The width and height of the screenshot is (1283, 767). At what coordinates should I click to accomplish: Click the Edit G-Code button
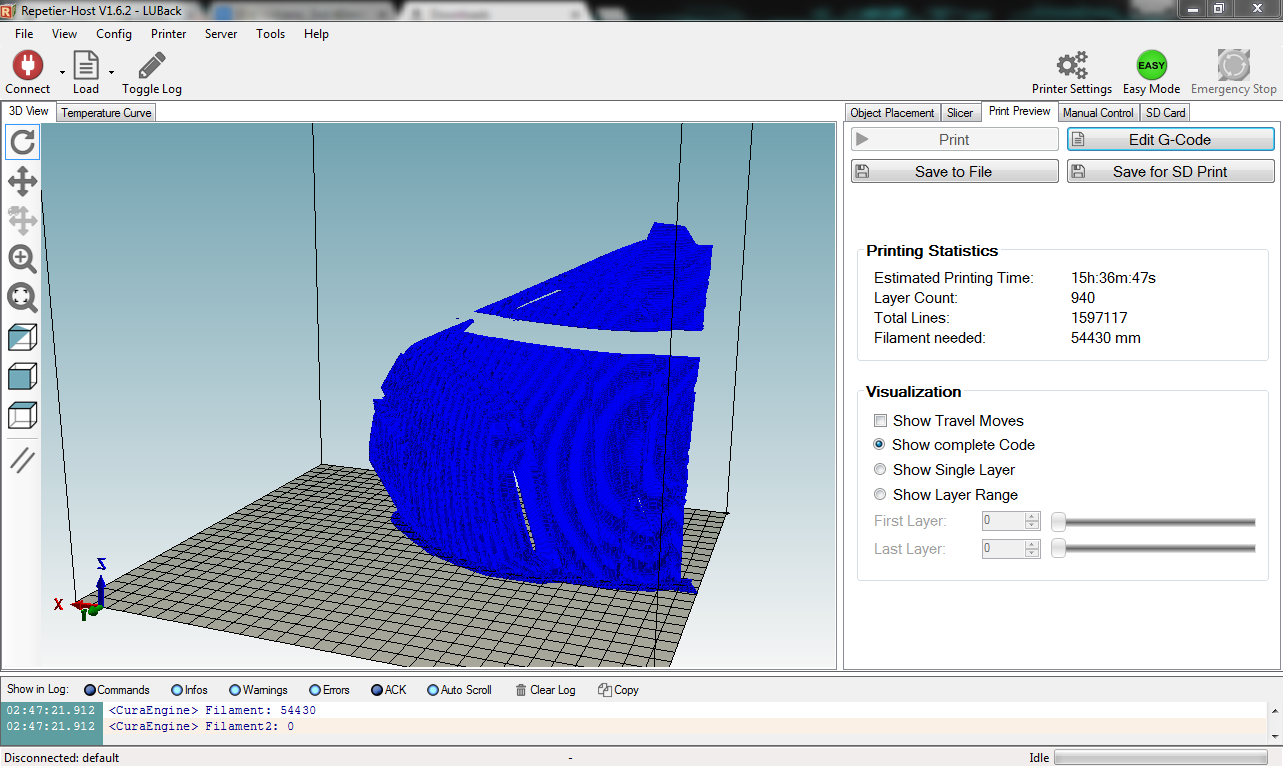coord(1170,140)
